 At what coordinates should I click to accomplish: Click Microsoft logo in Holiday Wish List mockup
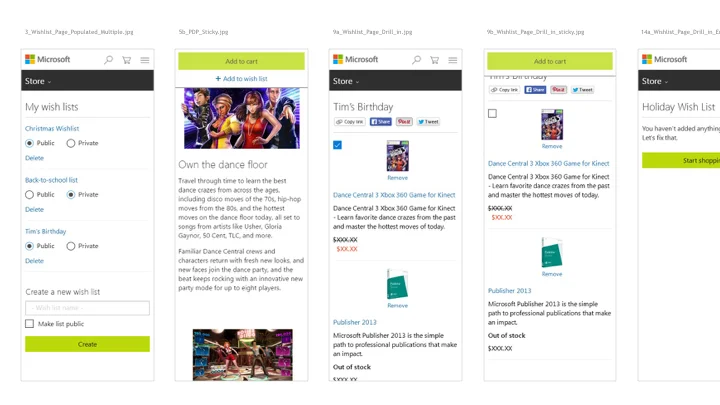click(x=664, y=59)
